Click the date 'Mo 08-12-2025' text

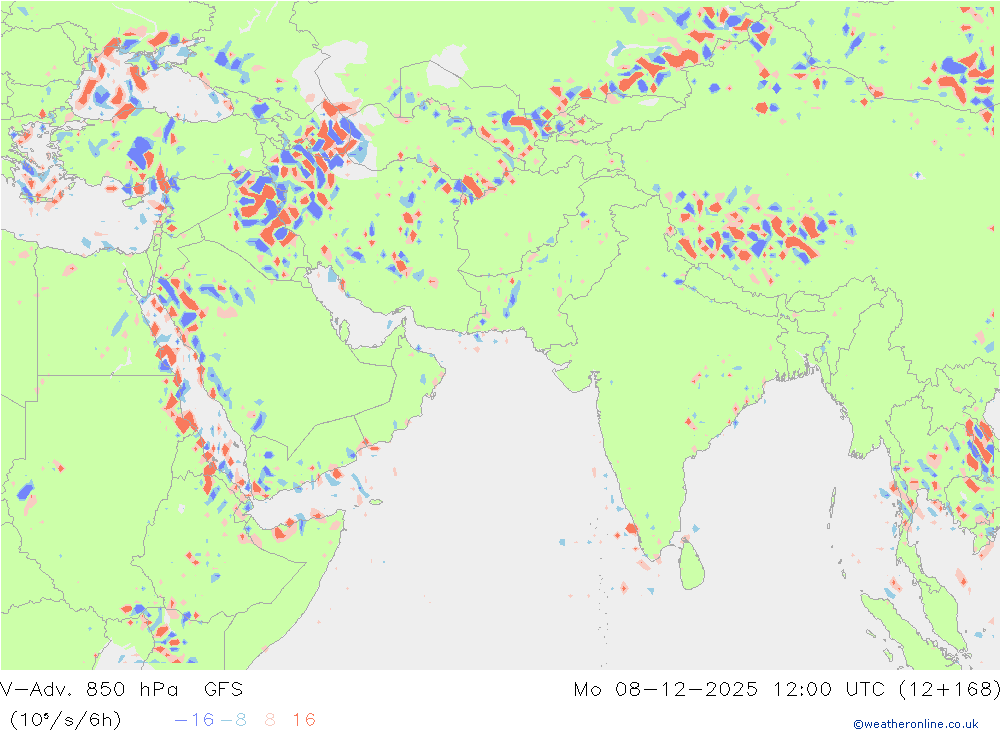pos(666,690)
